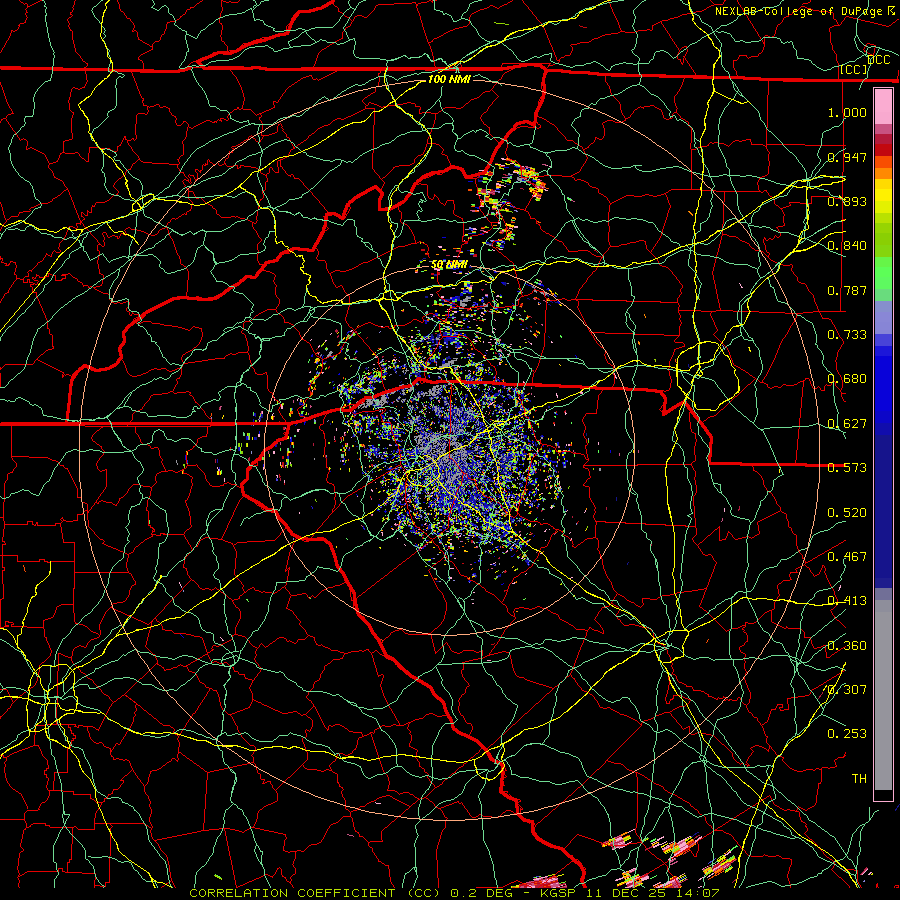
Task: Select the 50 NMI range ring label
Action: [x=449, y=265]
